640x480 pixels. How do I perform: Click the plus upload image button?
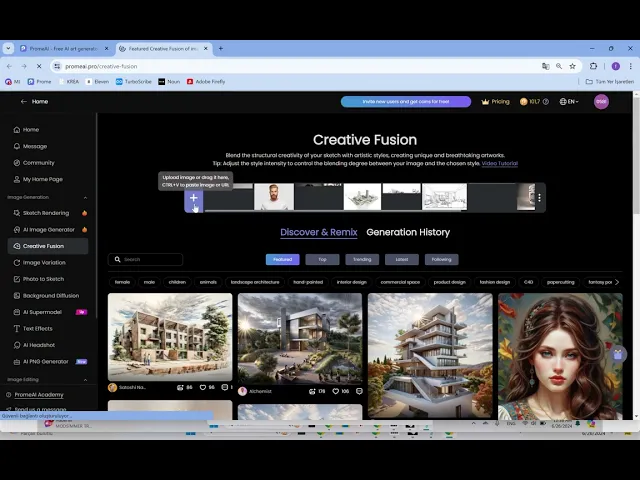193,198
